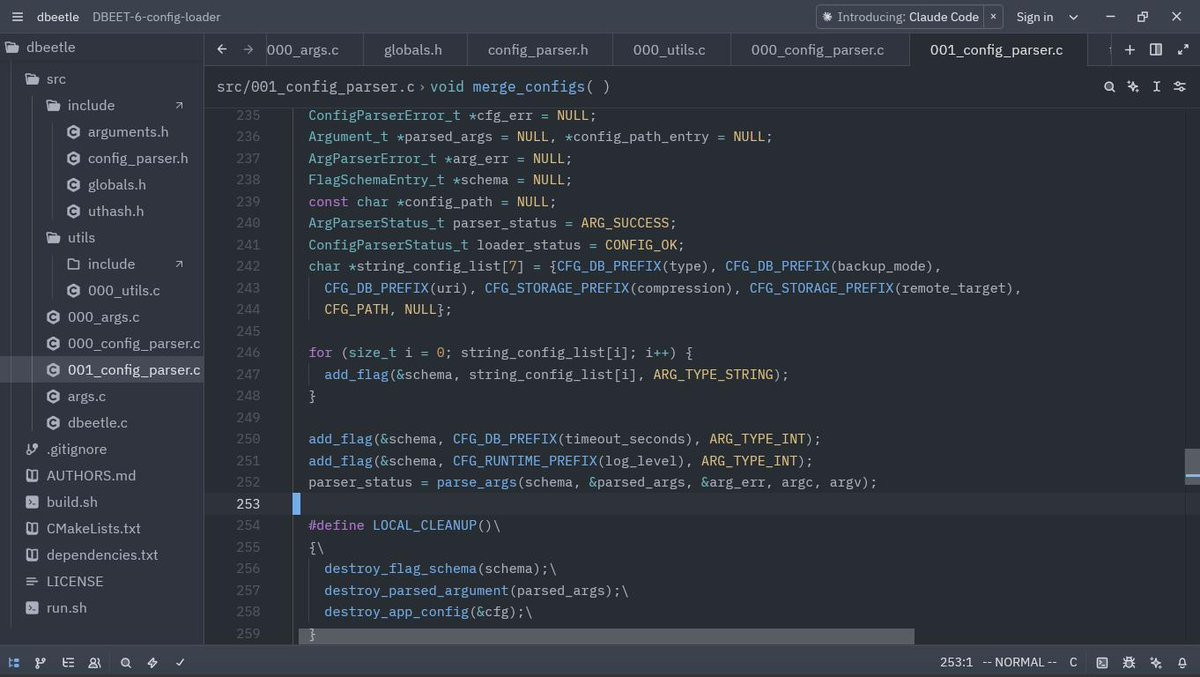Viewport: 1200px width, 677px height.
Task: Click Sign in
Action: (x=1034, y=17)
